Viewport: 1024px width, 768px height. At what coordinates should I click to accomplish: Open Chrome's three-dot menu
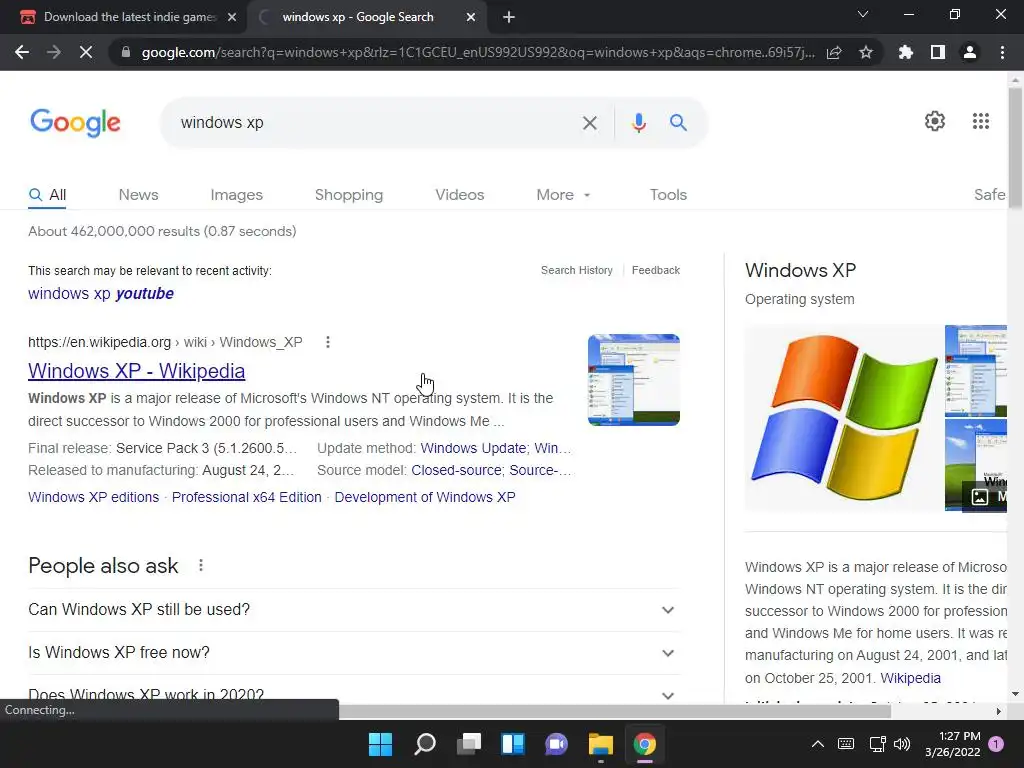1002,52
